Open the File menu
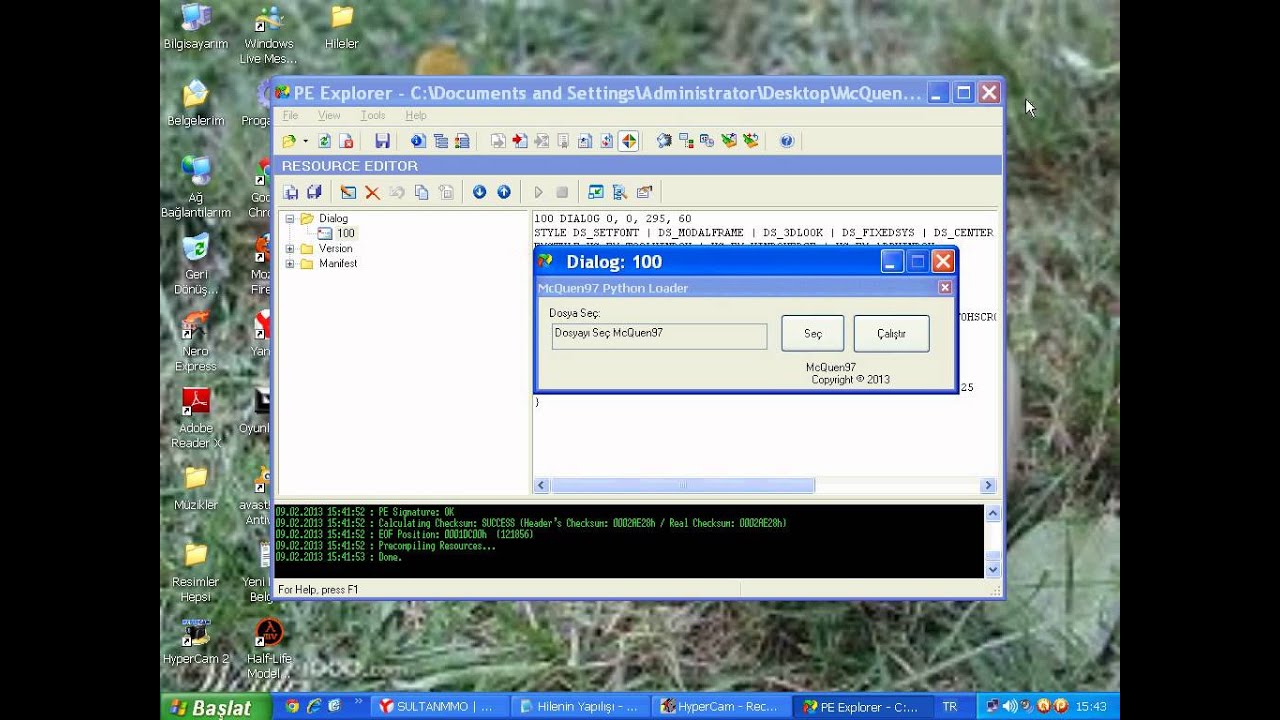Viewport: 1280px width, 720px height. coord(290,116)
